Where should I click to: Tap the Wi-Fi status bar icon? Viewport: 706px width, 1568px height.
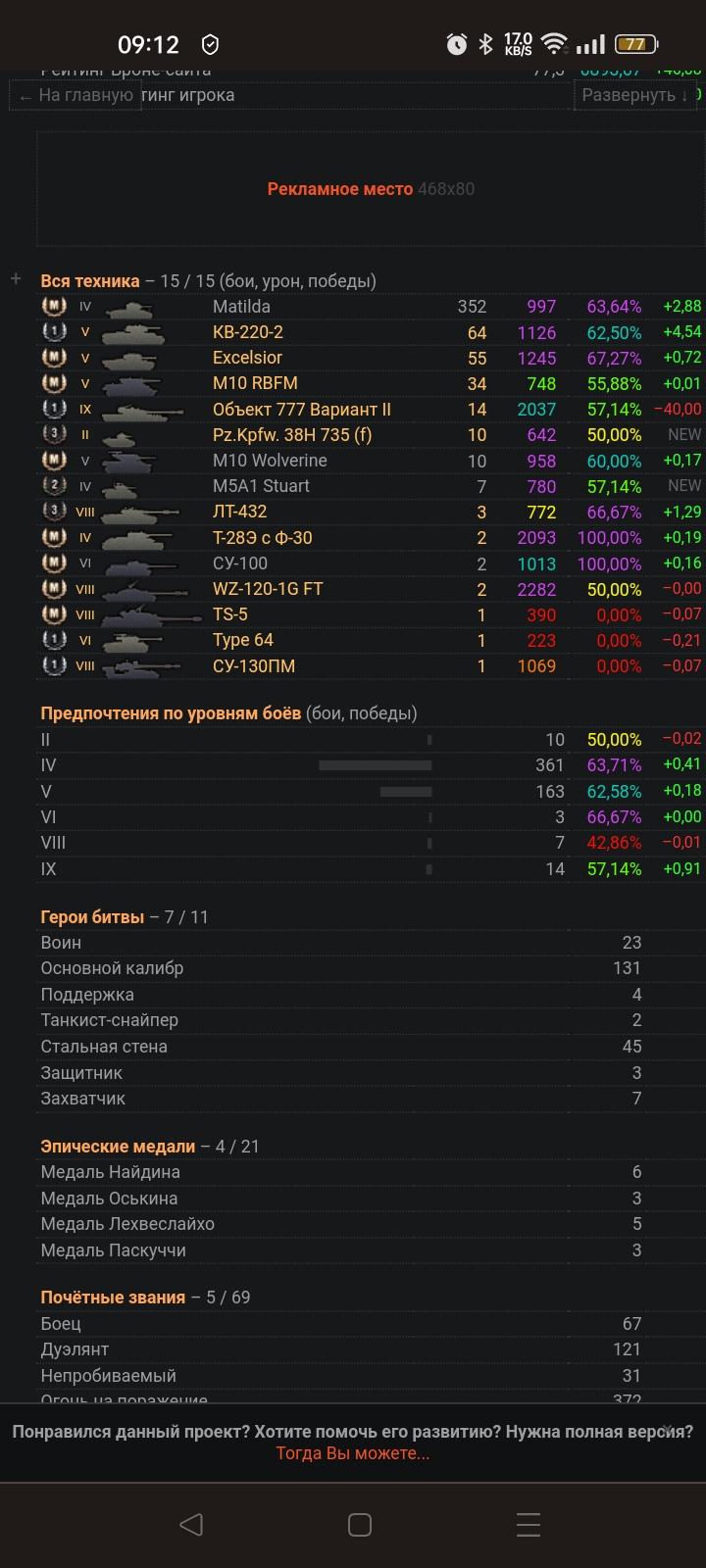[555, 44]
